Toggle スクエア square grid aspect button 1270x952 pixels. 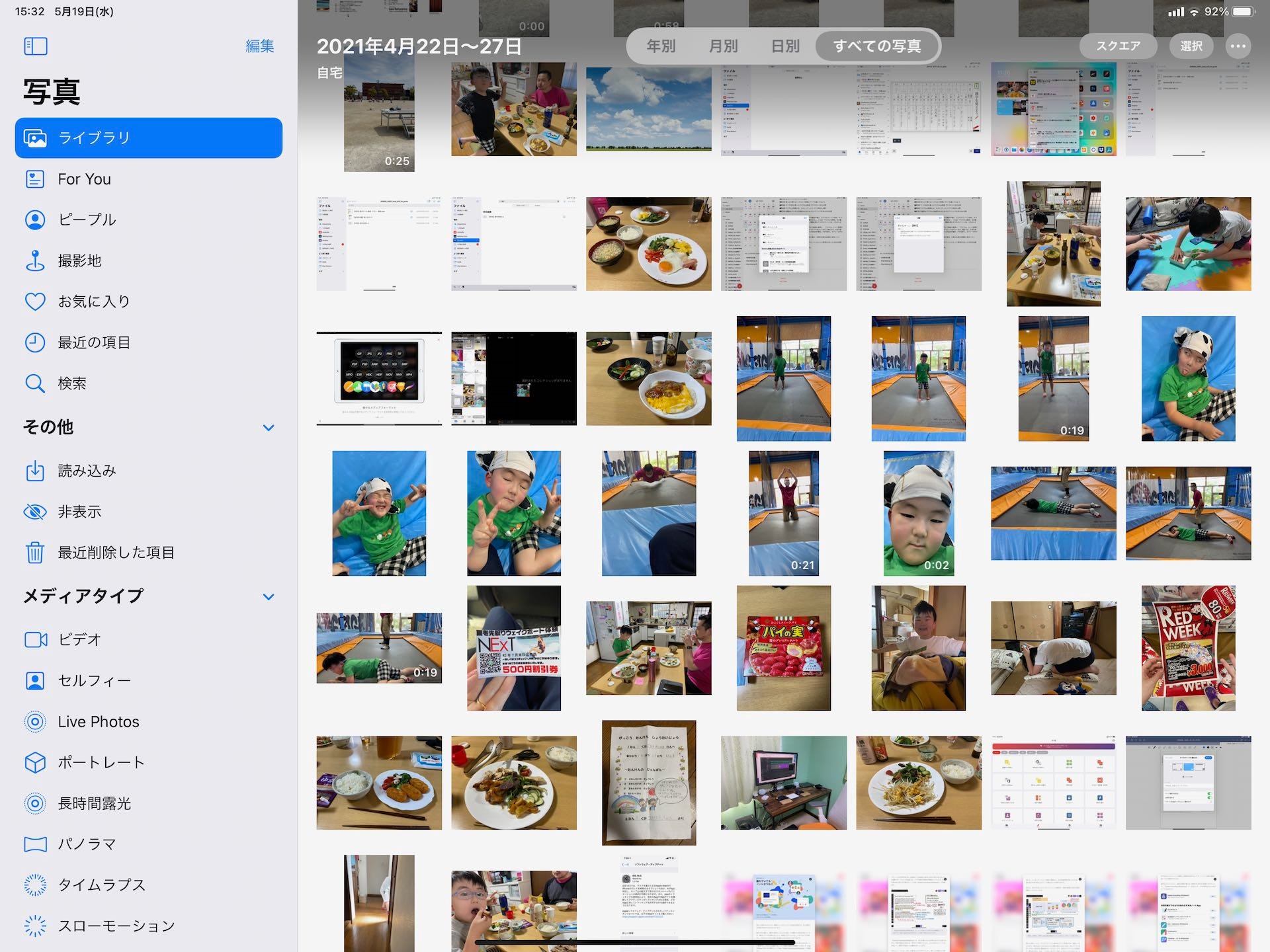point(1118,46)
